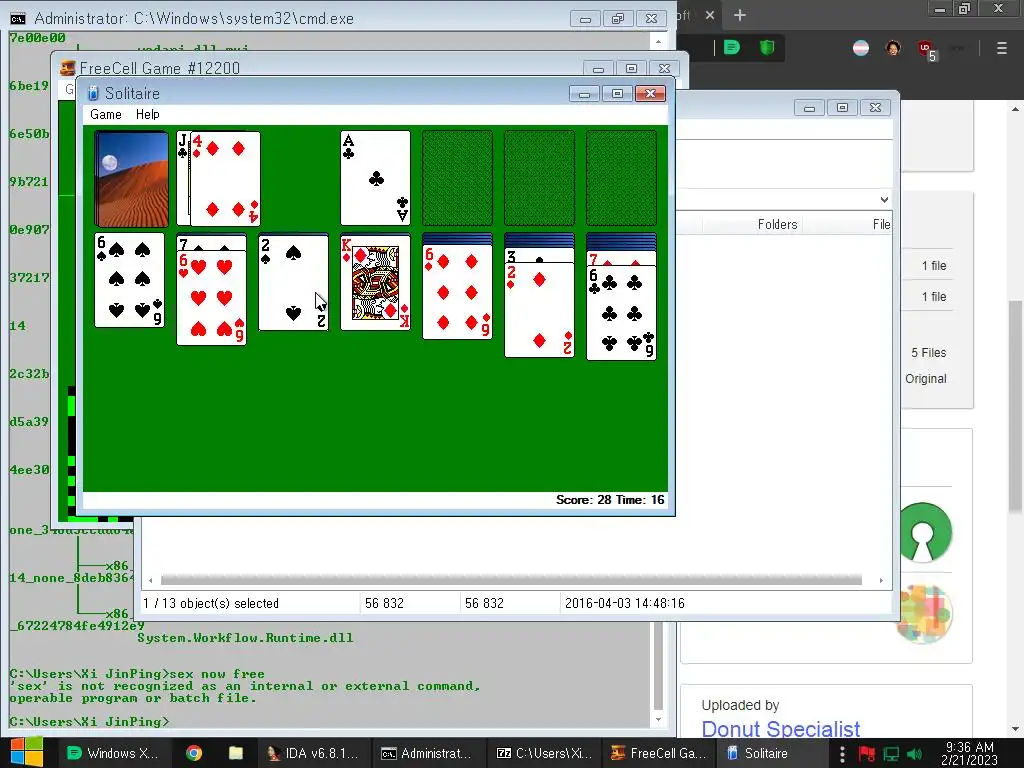Click the green shield extension icon
Screen dimensions: 1024x768
pyautogui.click(x=767, y=48)
